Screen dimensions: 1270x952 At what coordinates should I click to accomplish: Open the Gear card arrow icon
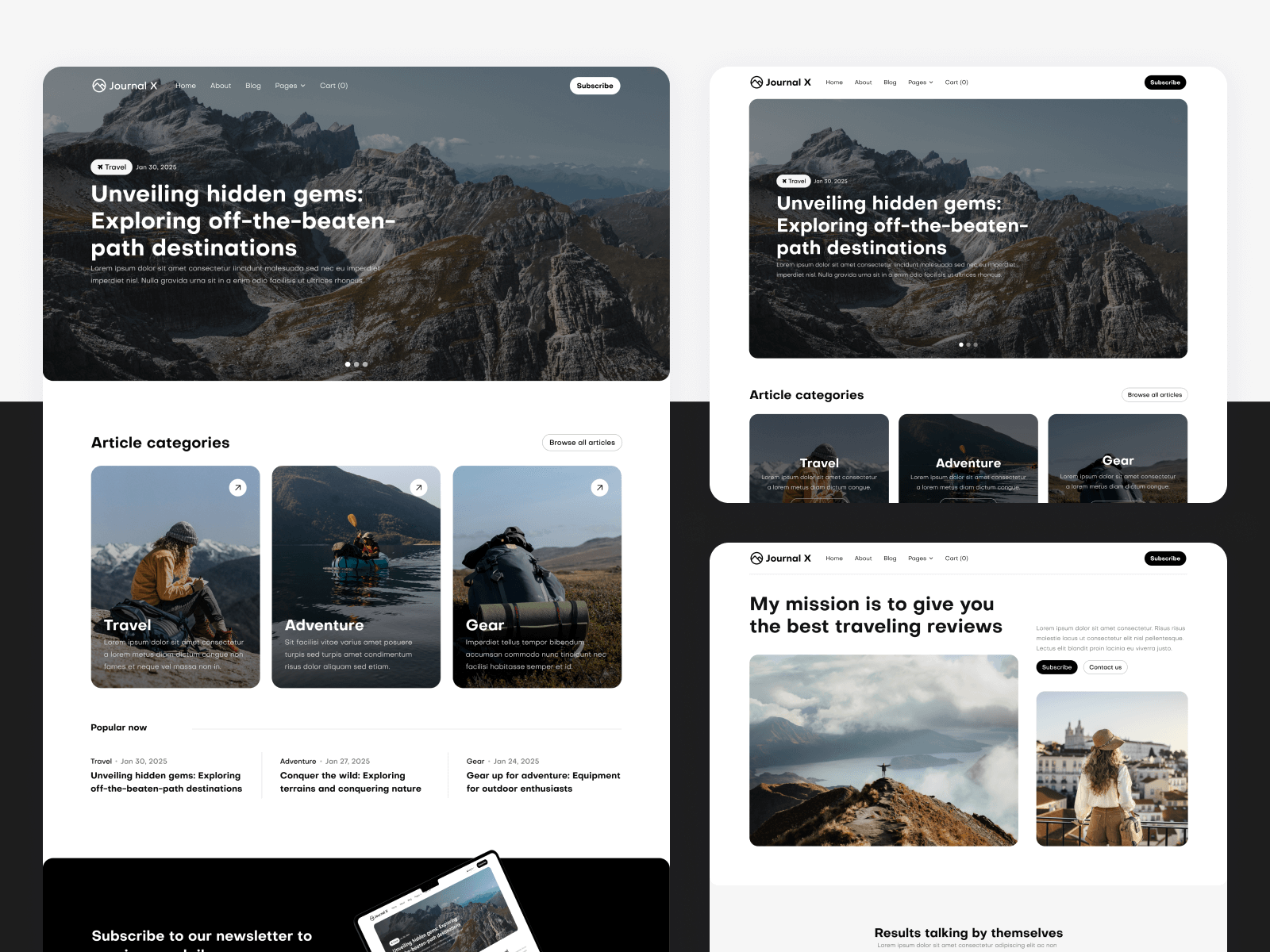(599, 488)
